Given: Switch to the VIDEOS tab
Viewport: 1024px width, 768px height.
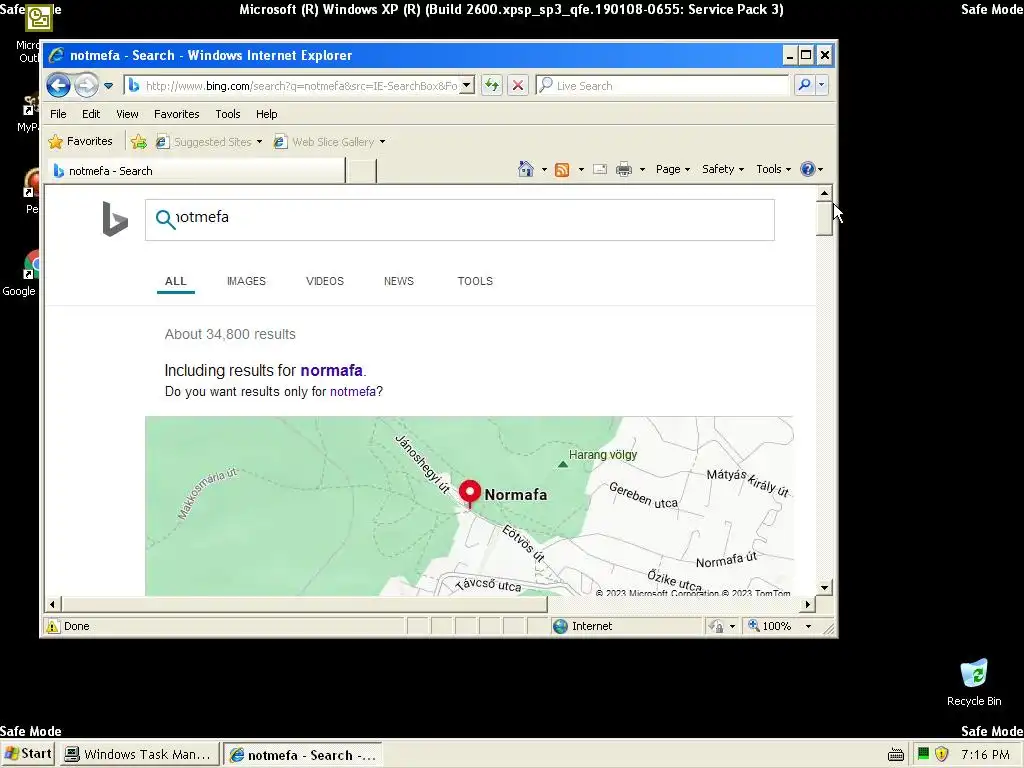Looking at the screenshot, I should click(325, 281).
